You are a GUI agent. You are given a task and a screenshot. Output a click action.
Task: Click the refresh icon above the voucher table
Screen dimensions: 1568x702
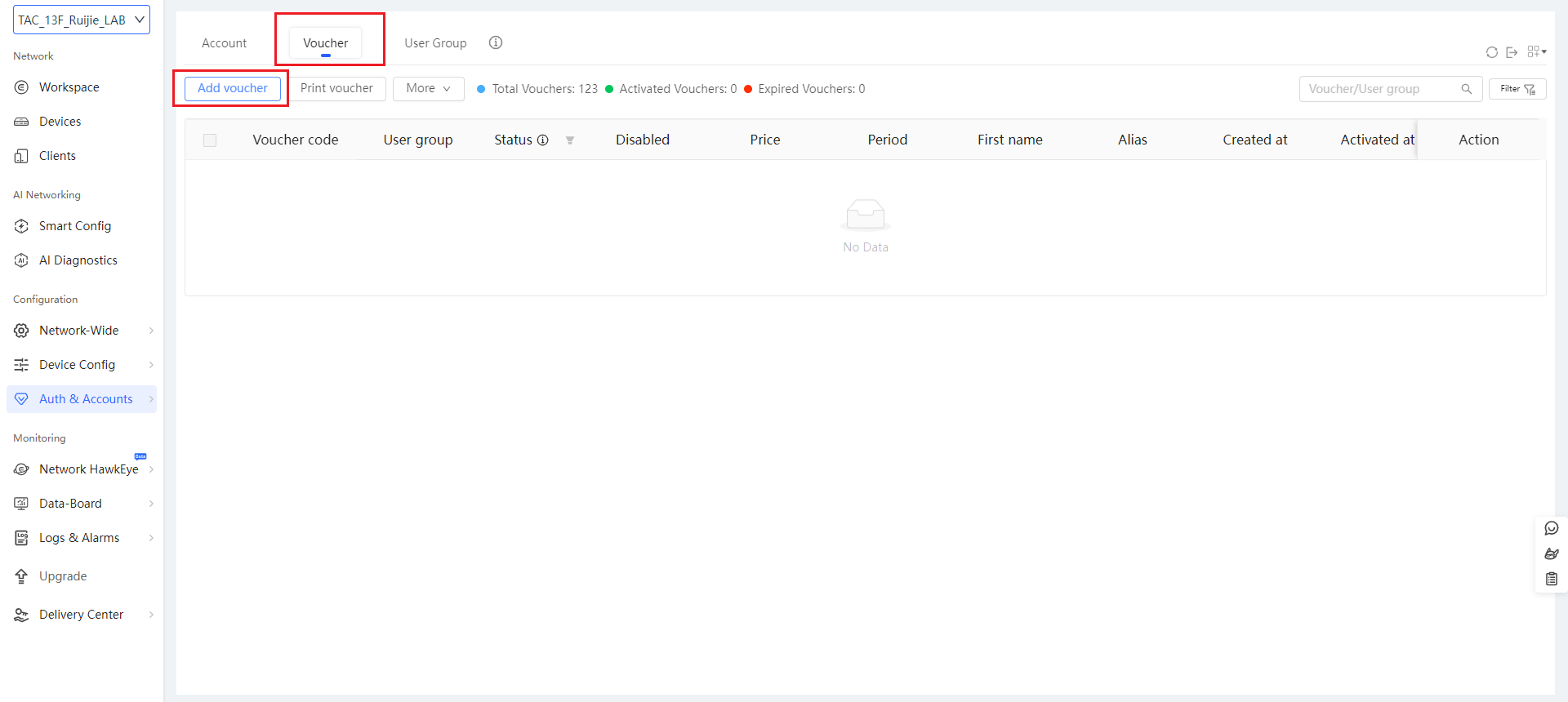(1491, 52)
